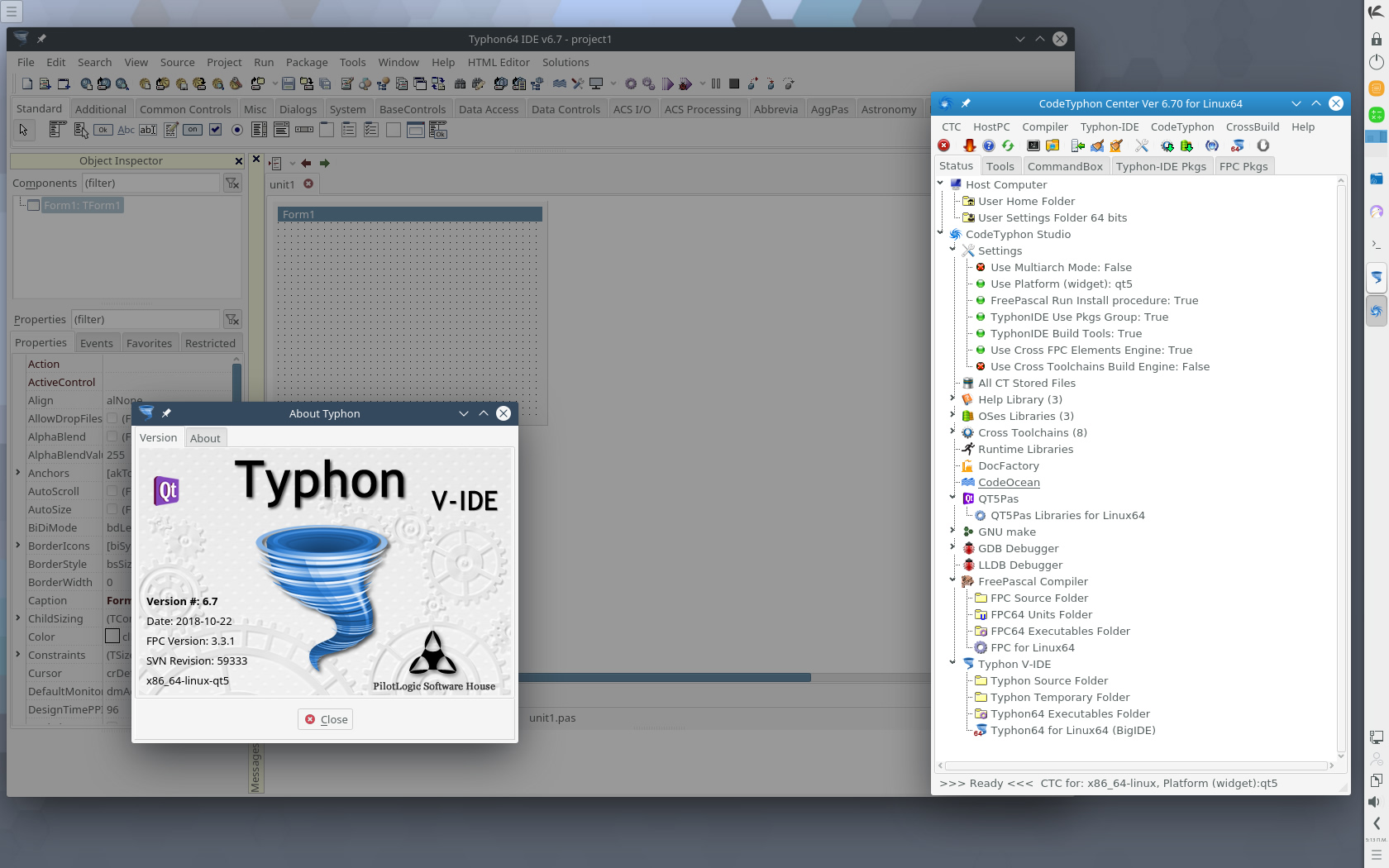This screenshot has width=1389, height=868.
Task: Click the power icon in CodeTyphon Center toolbar
Action: tap(1263, 145)
